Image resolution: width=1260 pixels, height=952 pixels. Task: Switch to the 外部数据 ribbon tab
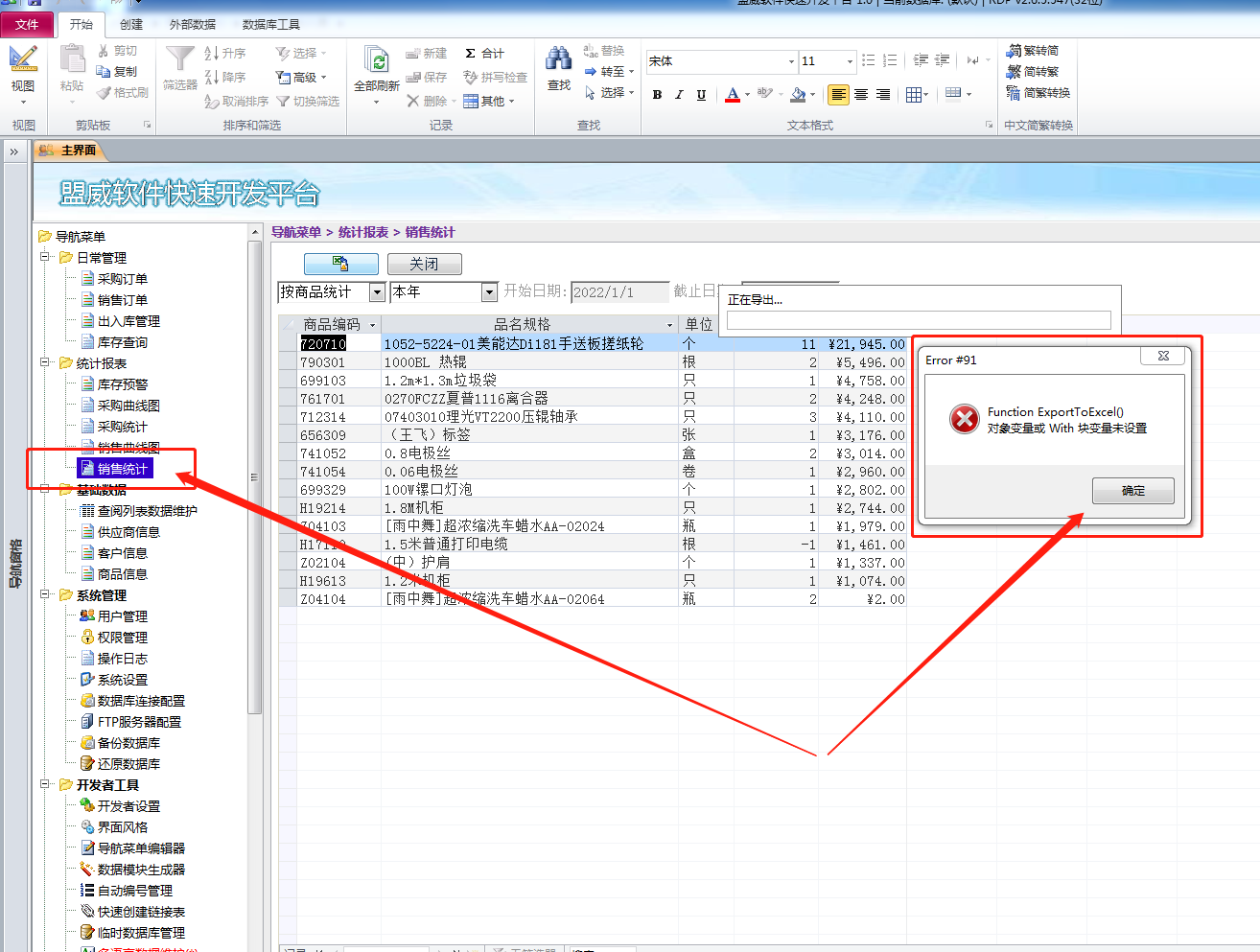pos(193,24)
